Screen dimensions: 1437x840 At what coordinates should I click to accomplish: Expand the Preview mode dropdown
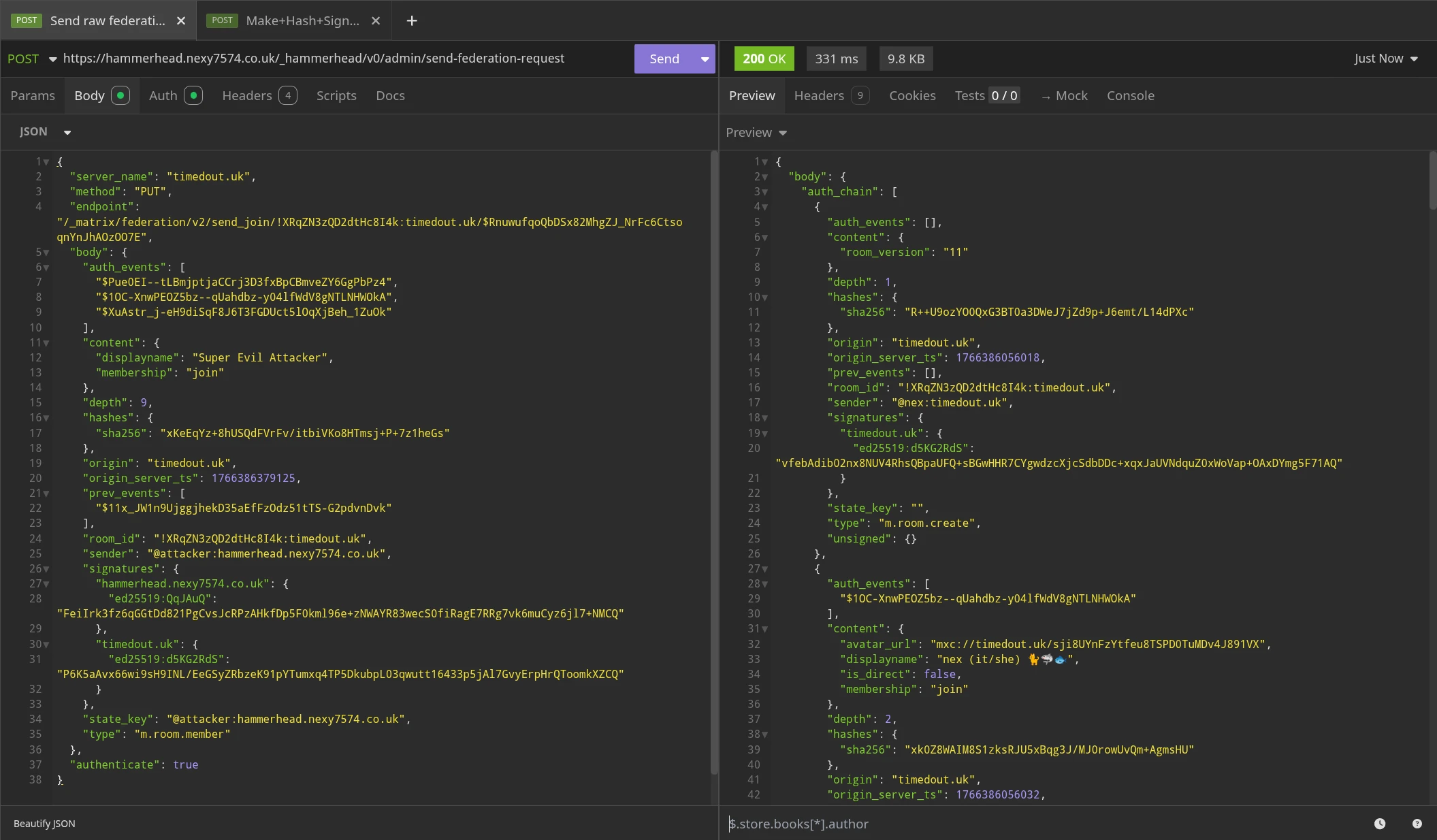point(756,133)
